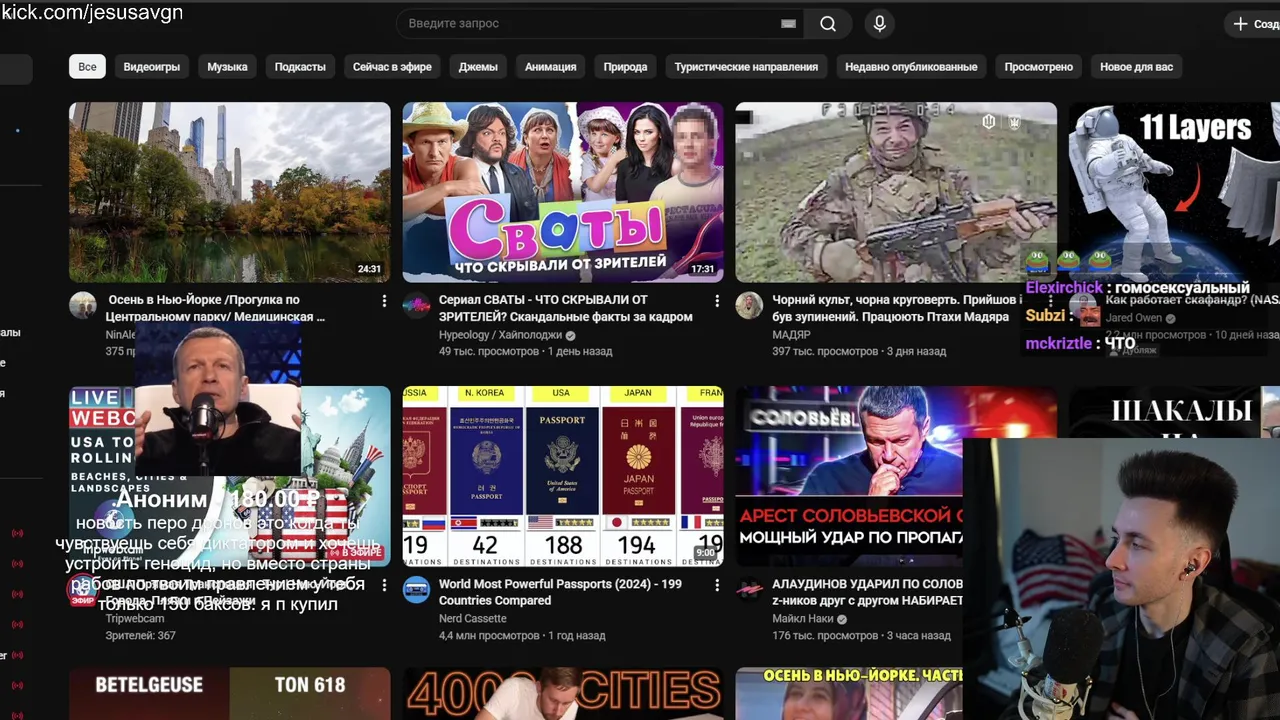
Task: Open Майкл Наки channel name link
Action: (802, 619)
